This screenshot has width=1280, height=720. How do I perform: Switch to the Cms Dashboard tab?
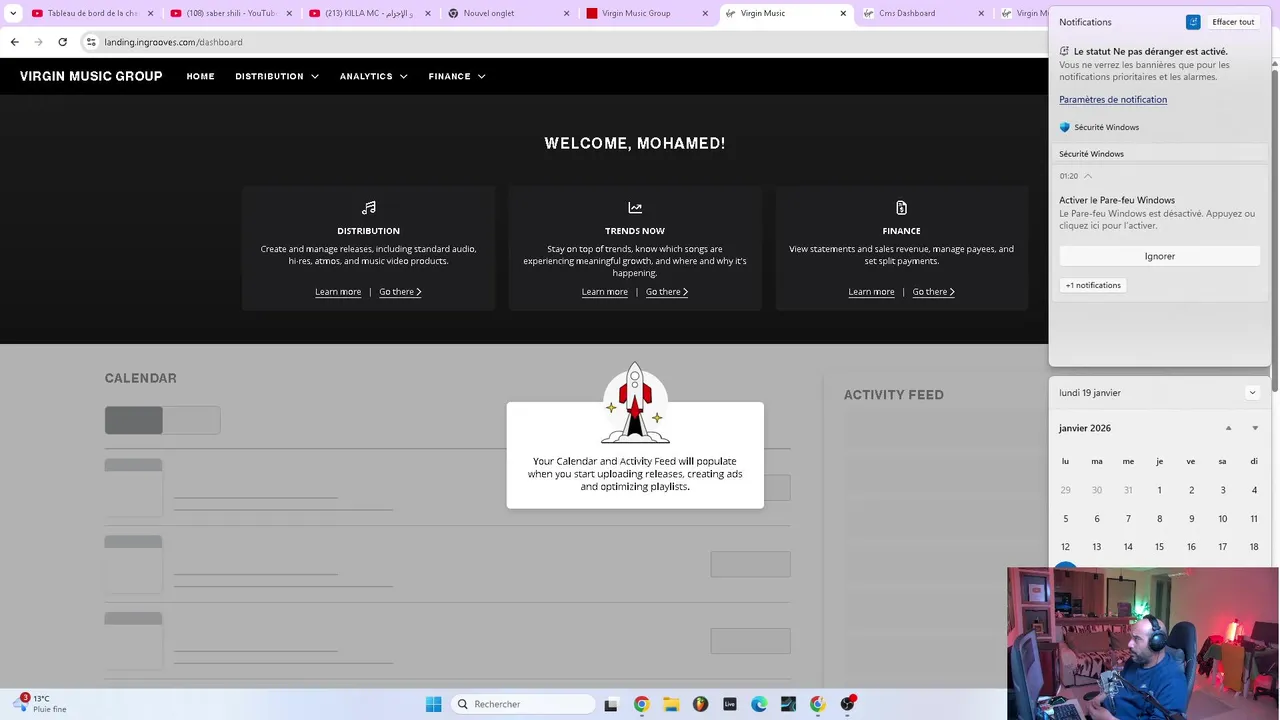[922, 13]
